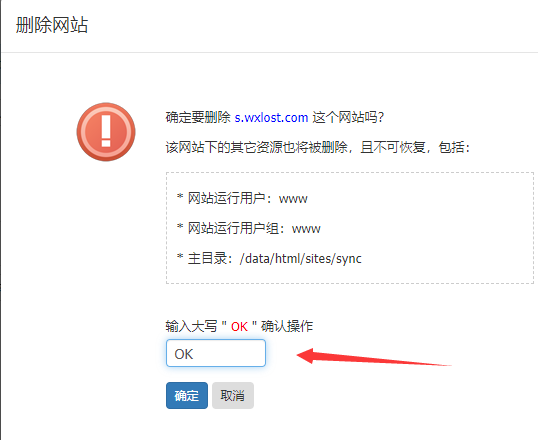This screenshot has height=440, width=538.
Task: Click the red OK text in instruction
Action: coord(239,326)
